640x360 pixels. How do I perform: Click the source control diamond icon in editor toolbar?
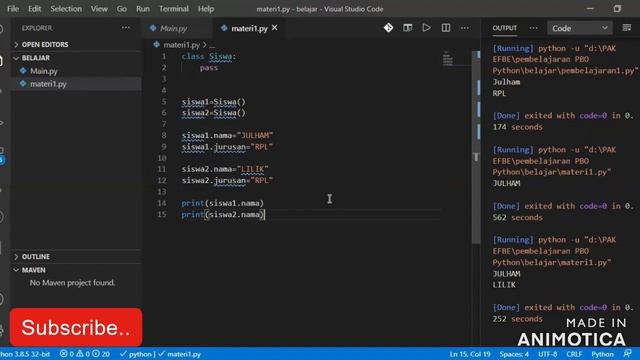[x=388, y=28]
